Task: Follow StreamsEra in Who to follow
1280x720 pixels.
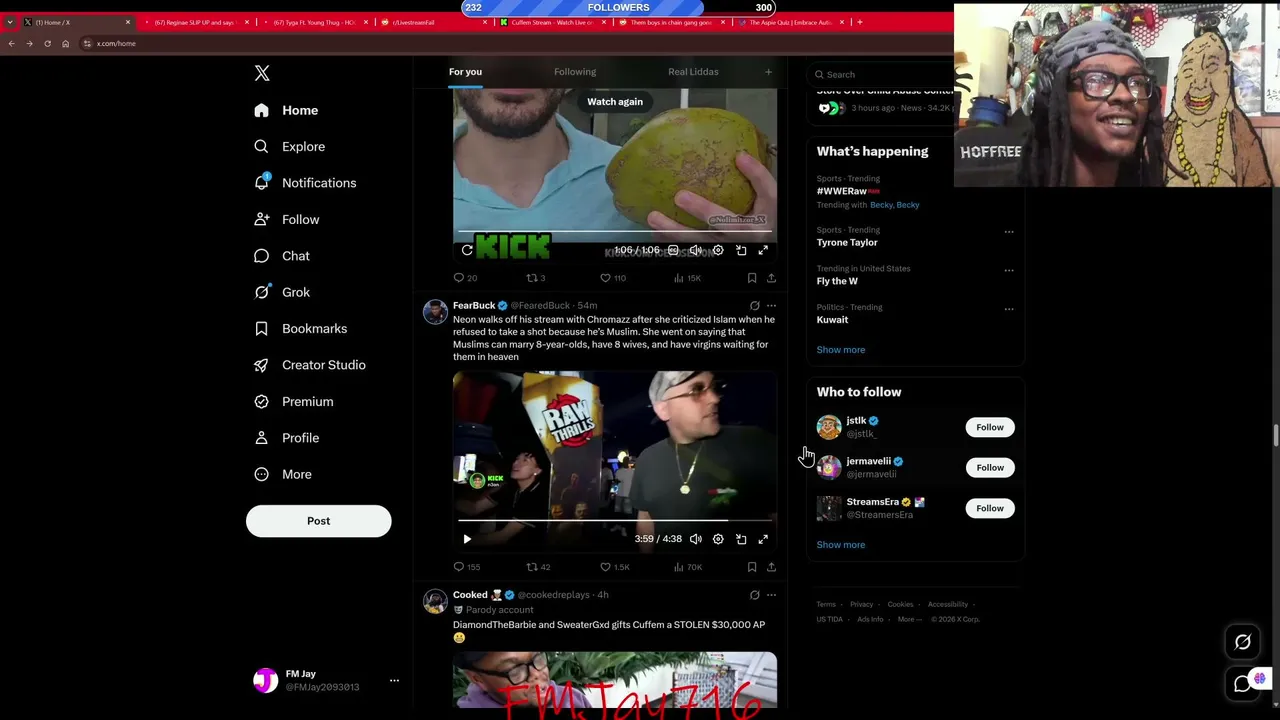Action: click(990, 508)
